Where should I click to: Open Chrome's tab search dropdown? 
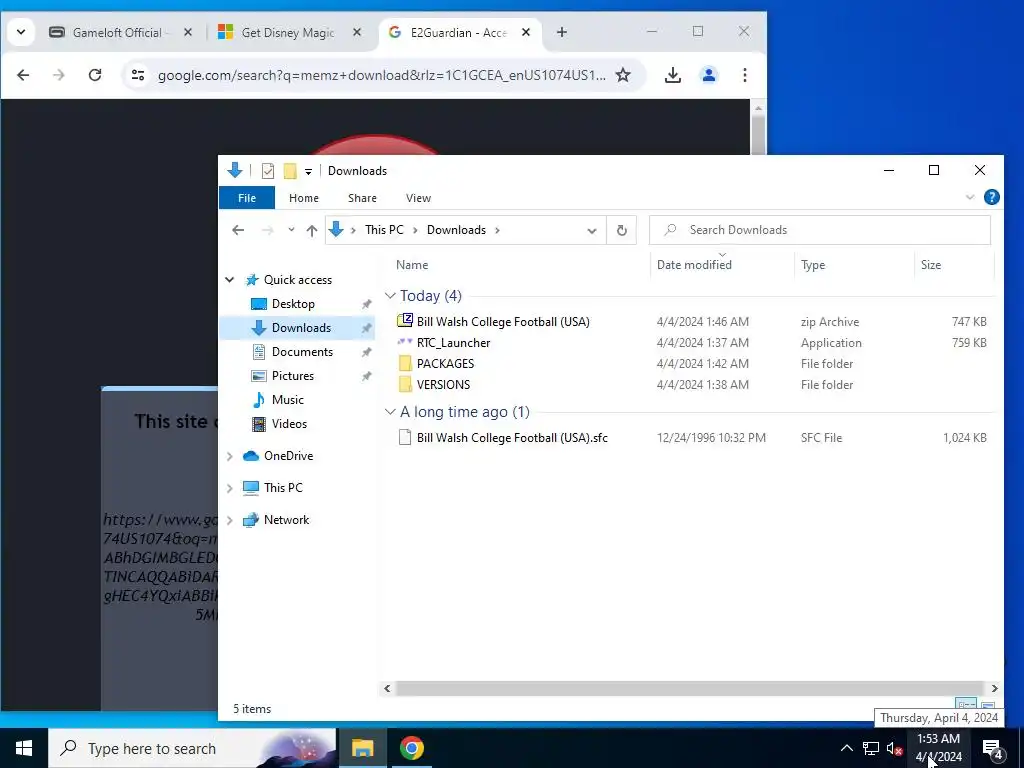(21, 32)
